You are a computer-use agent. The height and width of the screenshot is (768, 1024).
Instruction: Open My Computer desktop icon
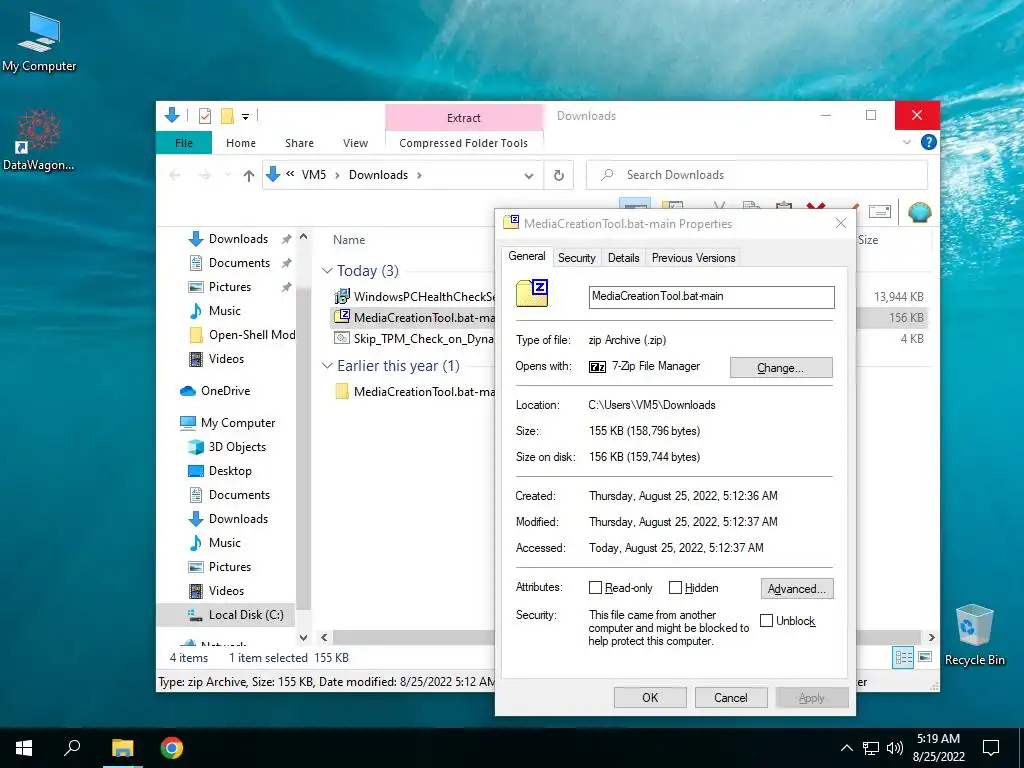pos(39,42)
